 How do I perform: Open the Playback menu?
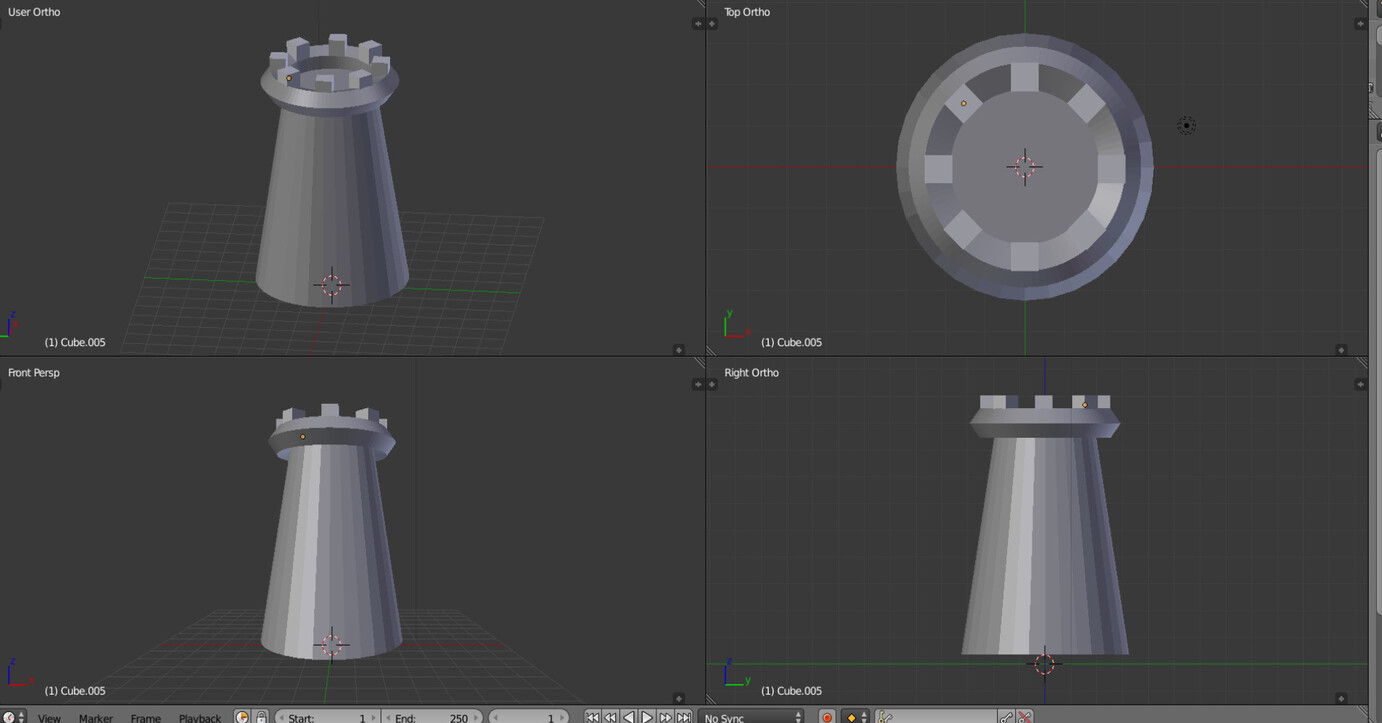pyautogui.click(x=199, y=717)
